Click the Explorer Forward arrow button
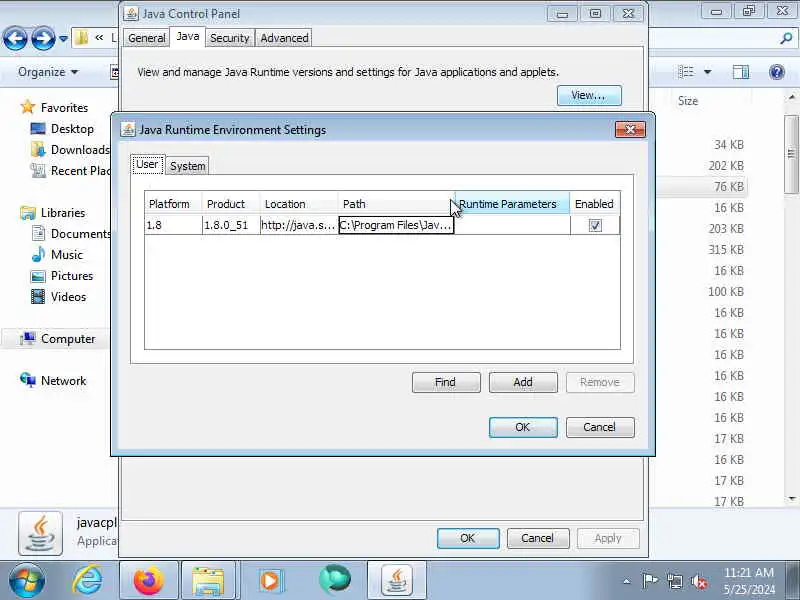This screenshot has height=600, width=800. click(x=43, y=38)
